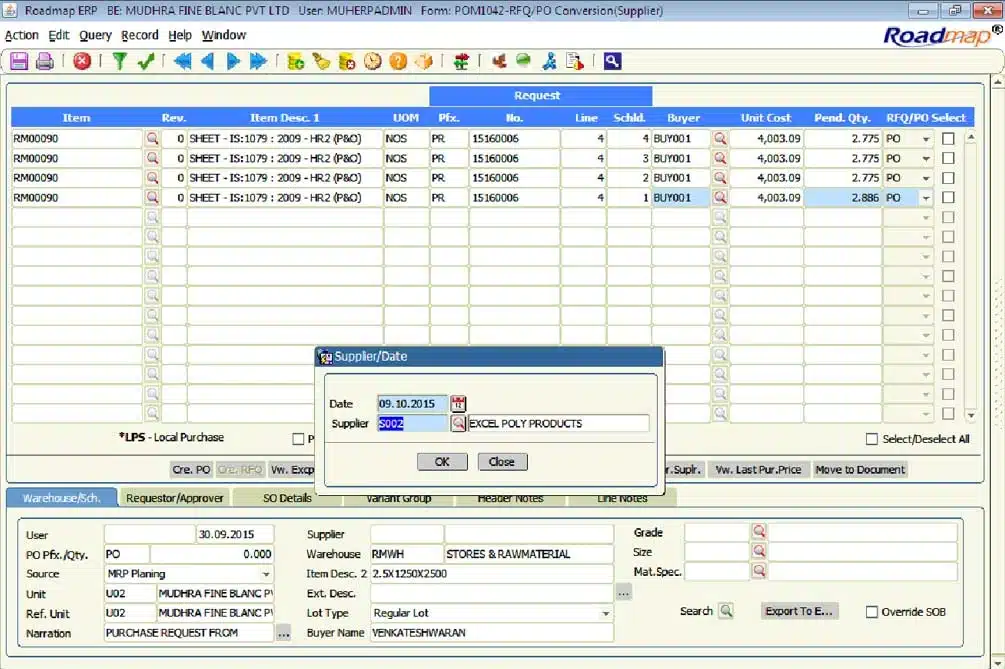Screen dimensions: 1005x669
Task: Click the broom Clear Record toolbar icon
Action: click(x=321, y=62)
